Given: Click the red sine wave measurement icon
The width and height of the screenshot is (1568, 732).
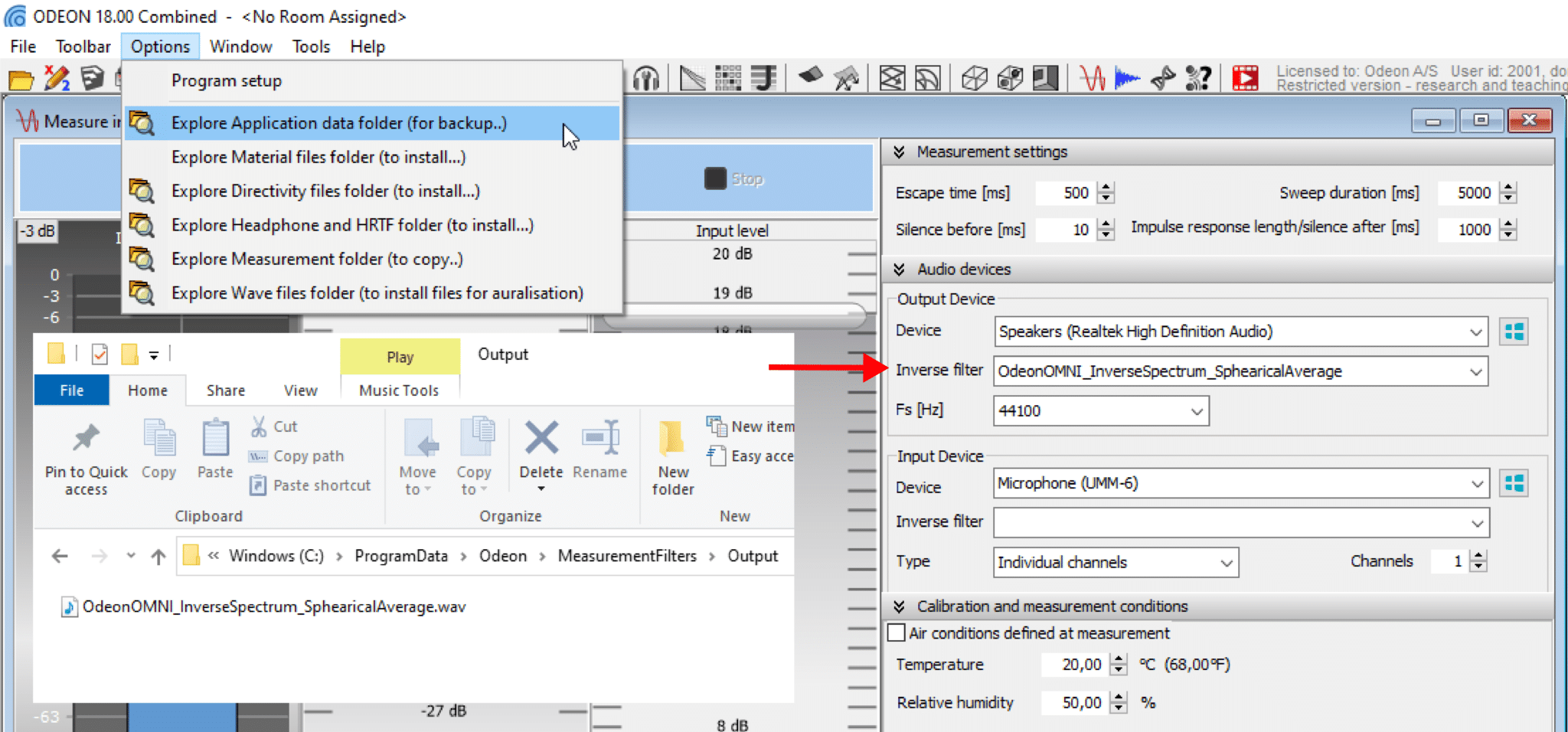Looking at the screenshot, I should coord(1093,78).
